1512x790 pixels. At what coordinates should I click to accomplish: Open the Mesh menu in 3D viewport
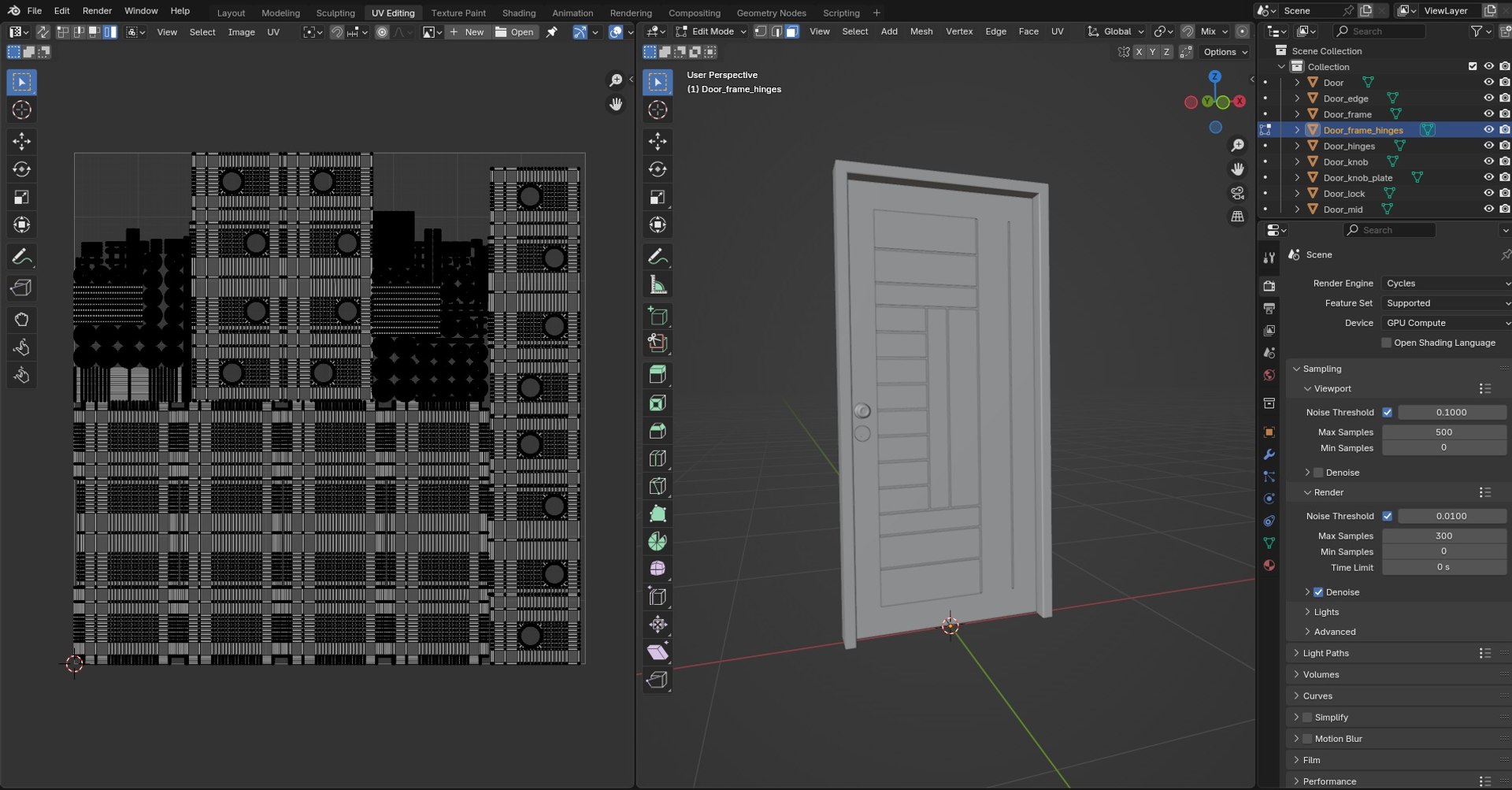point(921,32)
